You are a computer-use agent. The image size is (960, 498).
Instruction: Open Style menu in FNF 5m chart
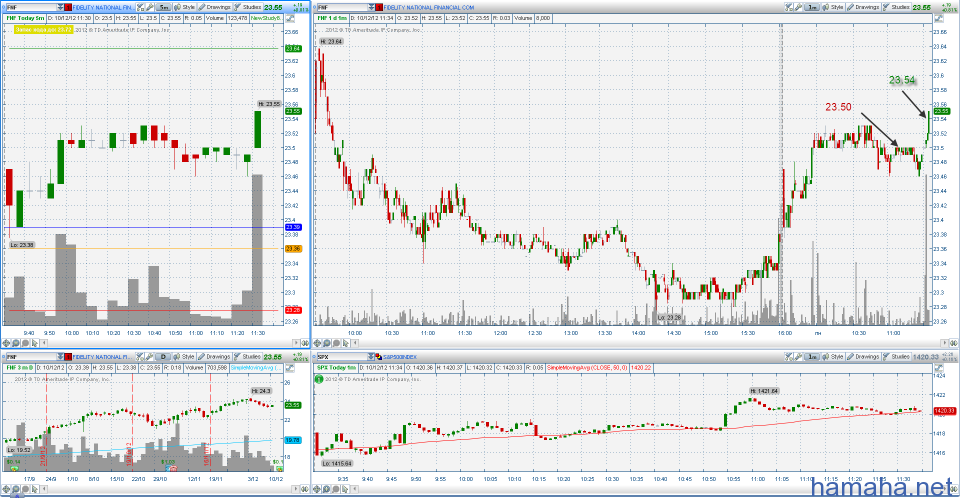point(184,7)
